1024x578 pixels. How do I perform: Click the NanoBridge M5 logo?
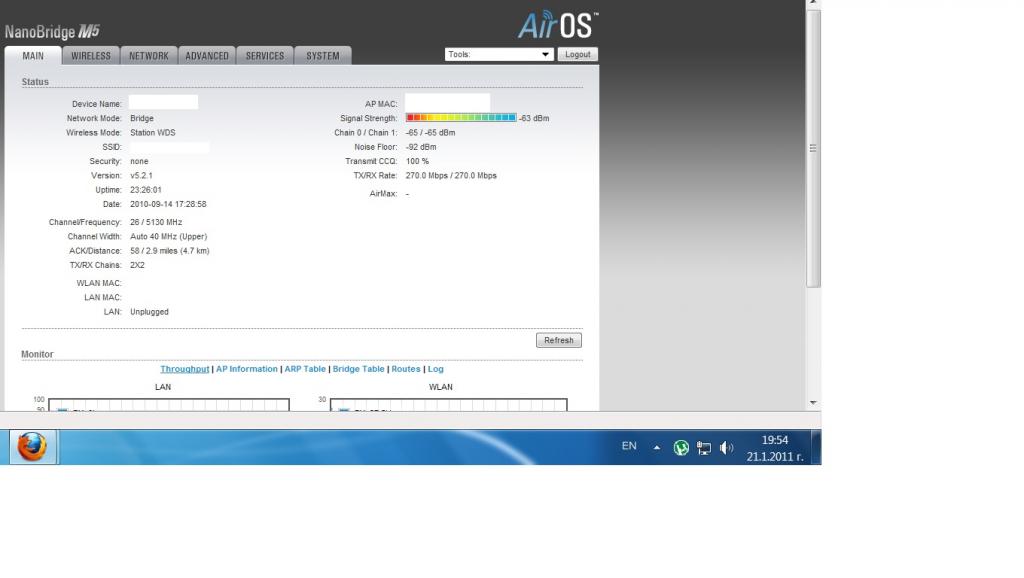52,32
